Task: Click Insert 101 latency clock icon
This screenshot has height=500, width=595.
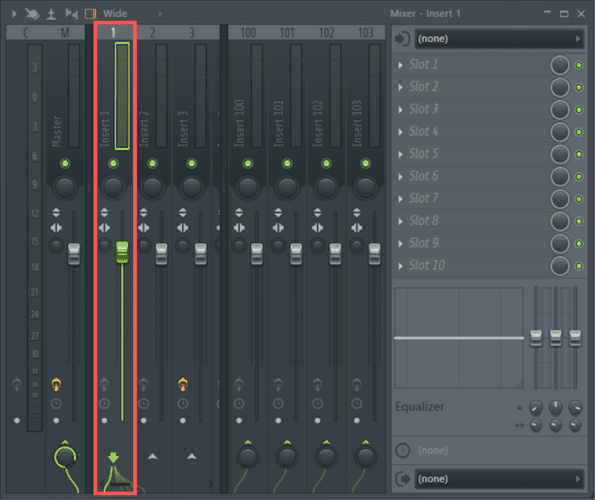Action: click(278, 403)
